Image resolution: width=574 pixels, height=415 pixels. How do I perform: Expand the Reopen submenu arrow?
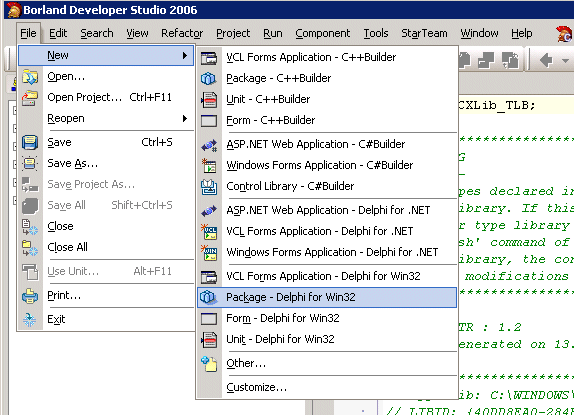[185, 119]
